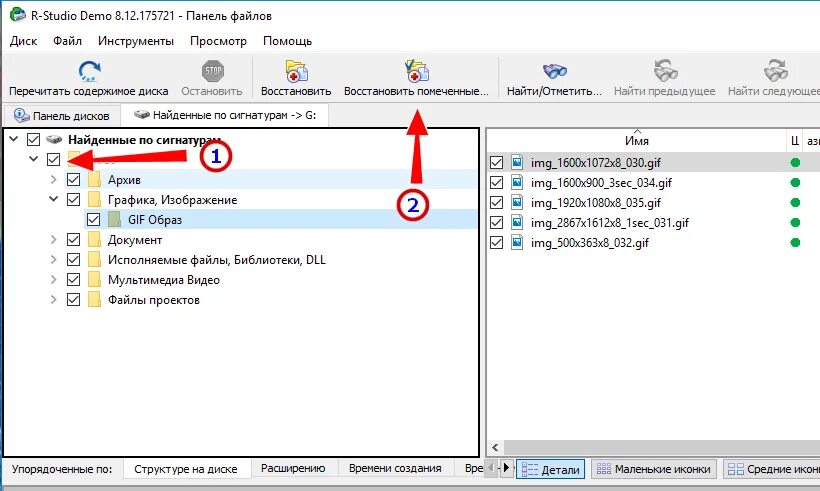Open the Просмотр menu
This screenshot has width=820, height=491.
(x=219, y=41)
